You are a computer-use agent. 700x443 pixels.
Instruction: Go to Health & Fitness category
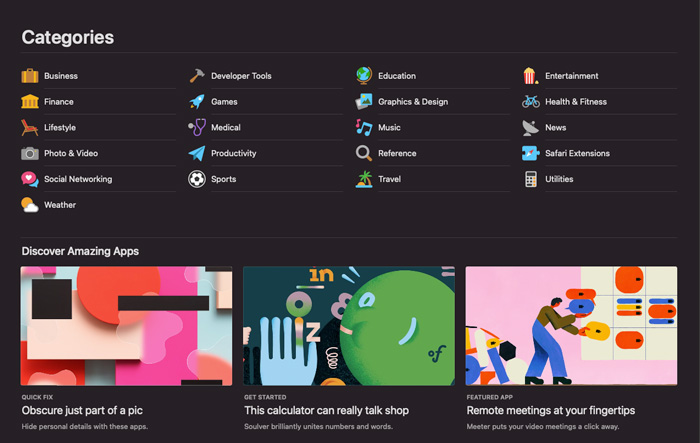pyautogui.click(x=575, y=102)
